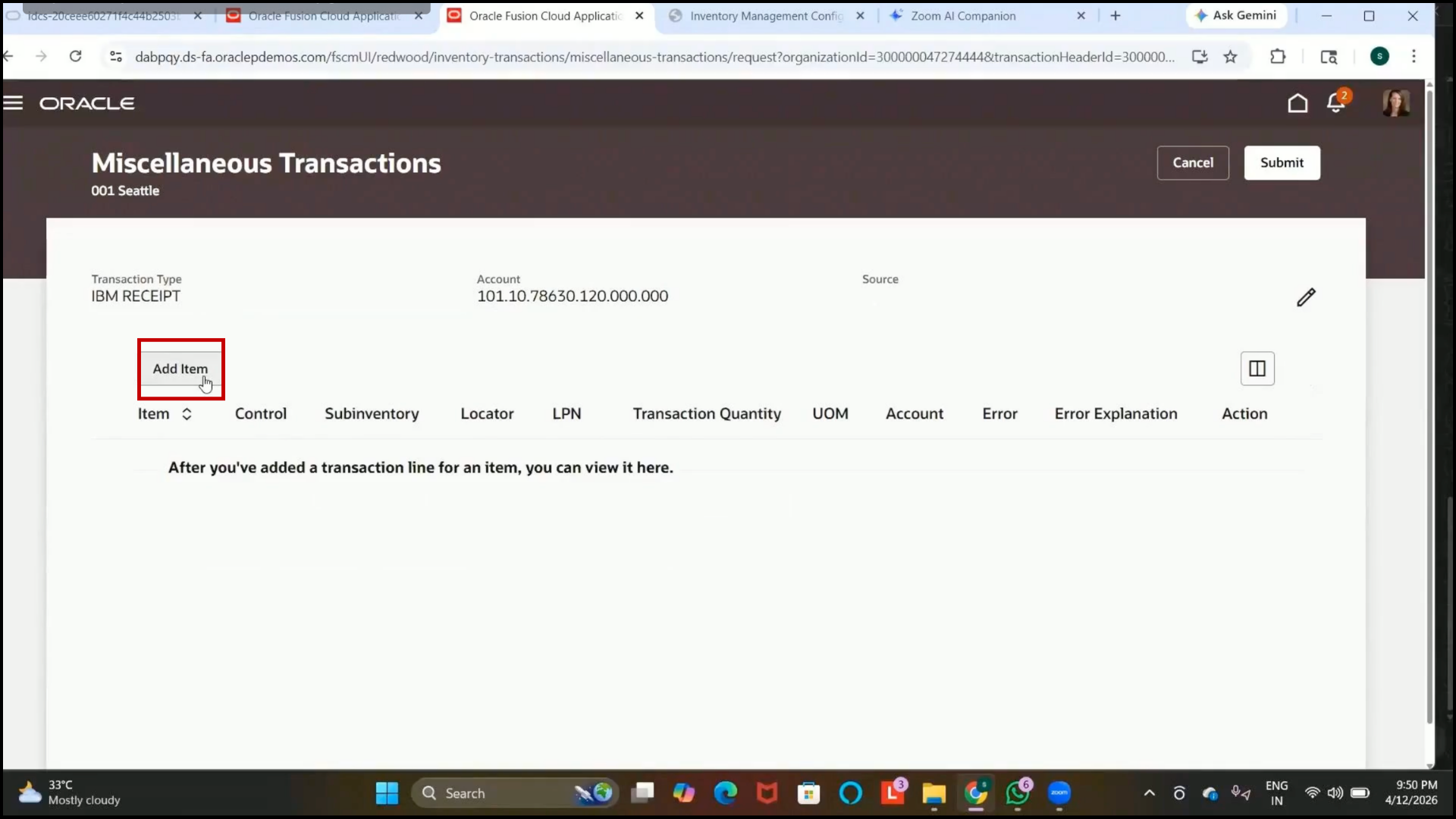Open weather widget showing 33°C
The image size is (1456, 819).
pos(70,793)
